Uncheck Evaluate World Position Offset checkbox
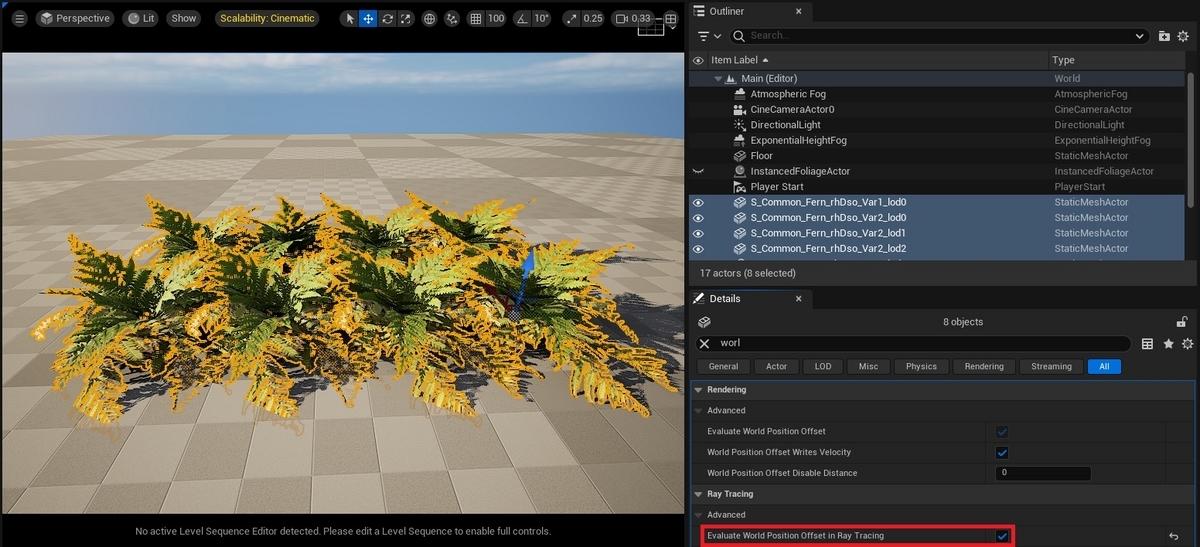Screen dimensions: 1200x547 tap(1002, 431)
